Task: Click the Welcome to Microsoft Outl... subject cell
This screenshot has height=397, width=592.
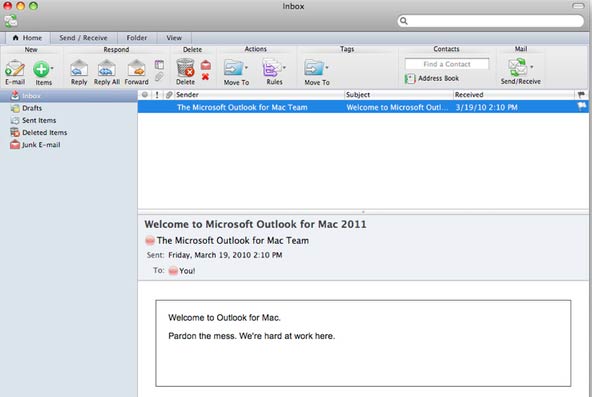Action: click(x=397, y=108)
